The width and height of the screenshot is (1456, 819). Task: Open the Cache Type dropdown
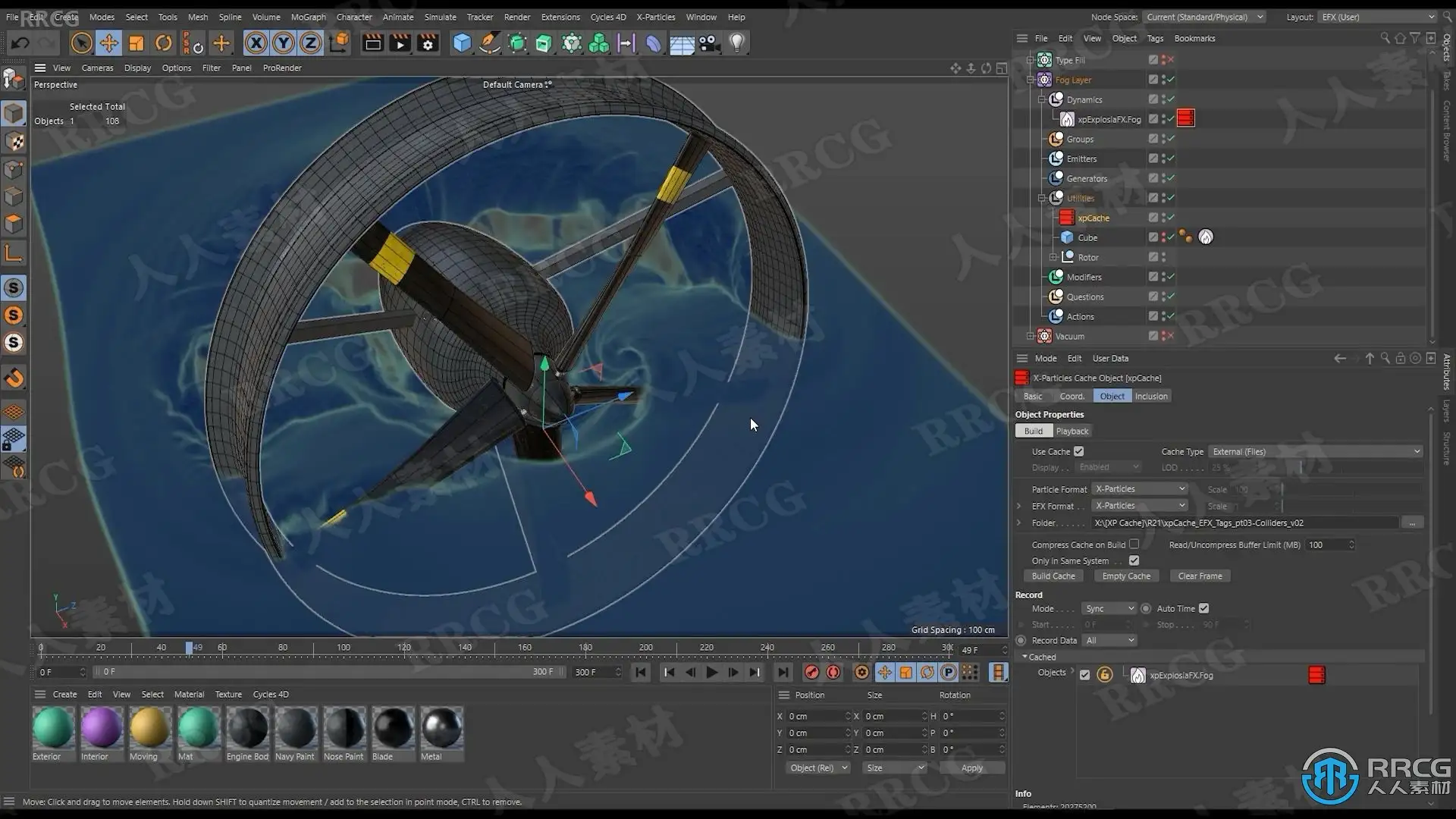pos(1315,451)
